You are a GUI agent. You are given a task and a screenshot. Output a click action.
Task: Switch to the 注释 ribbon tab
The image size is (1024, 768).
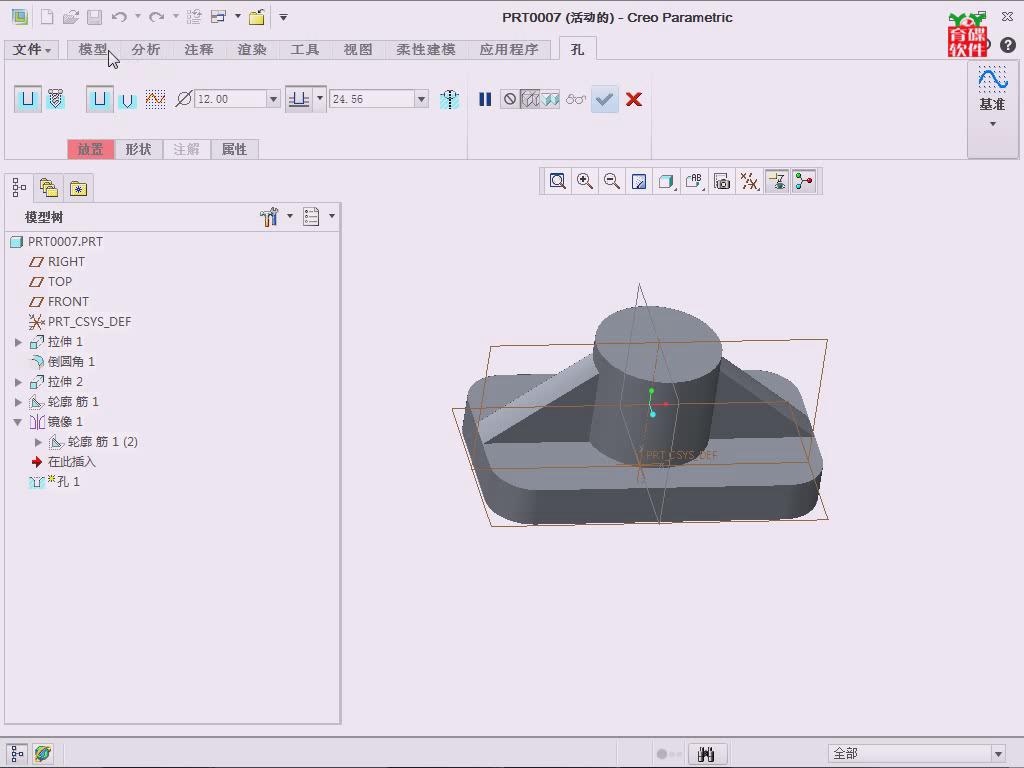pos(199,50)
